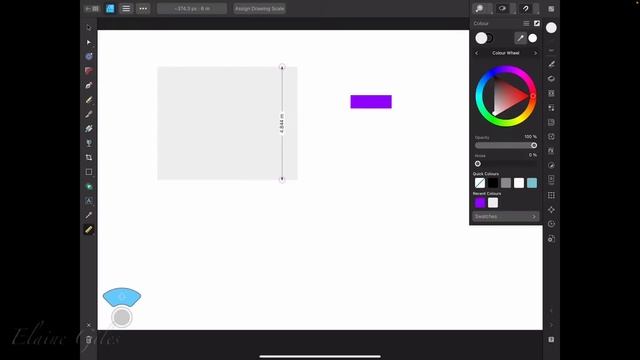The image size is (640, 360).
Task: Open the History clock icon
Action: tap(551, 224)
